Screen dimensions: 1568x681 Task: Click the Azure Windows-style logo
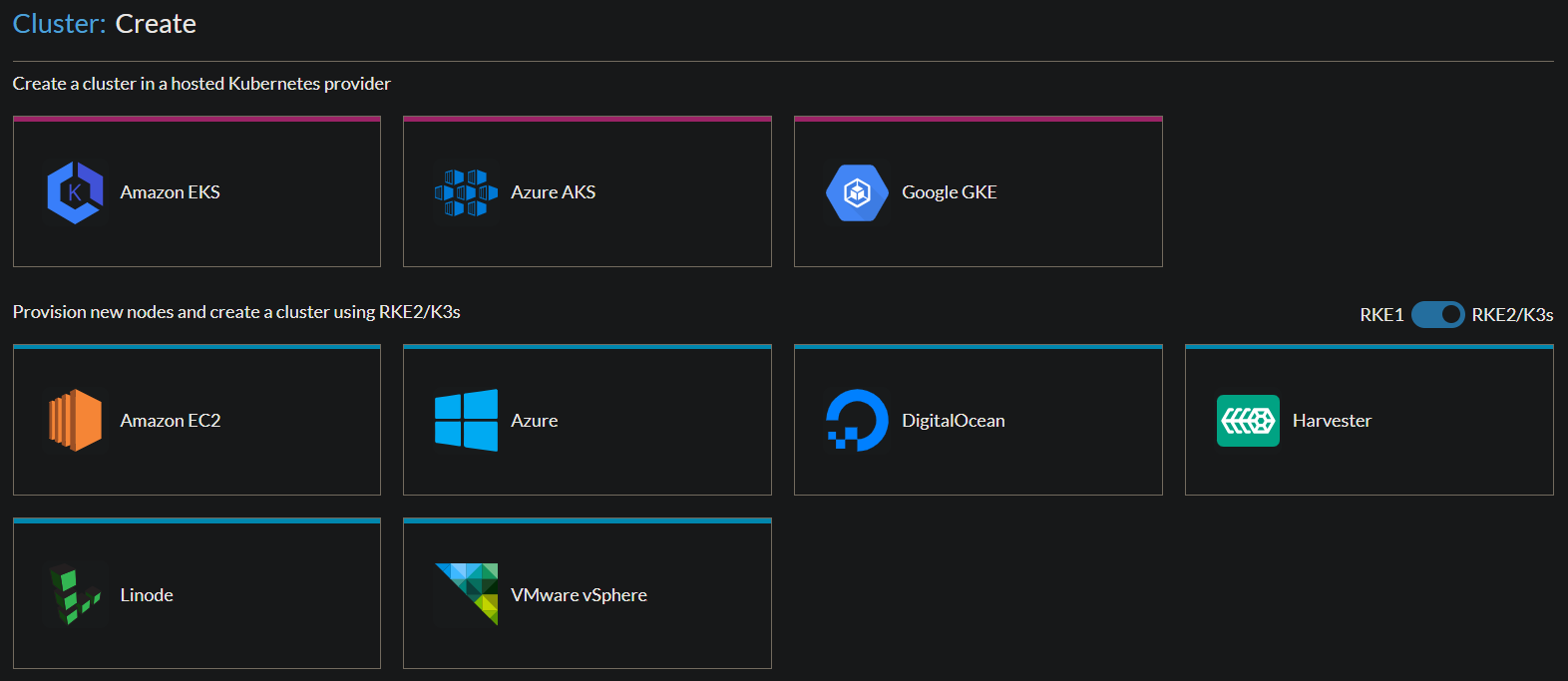tap(466, 421)
